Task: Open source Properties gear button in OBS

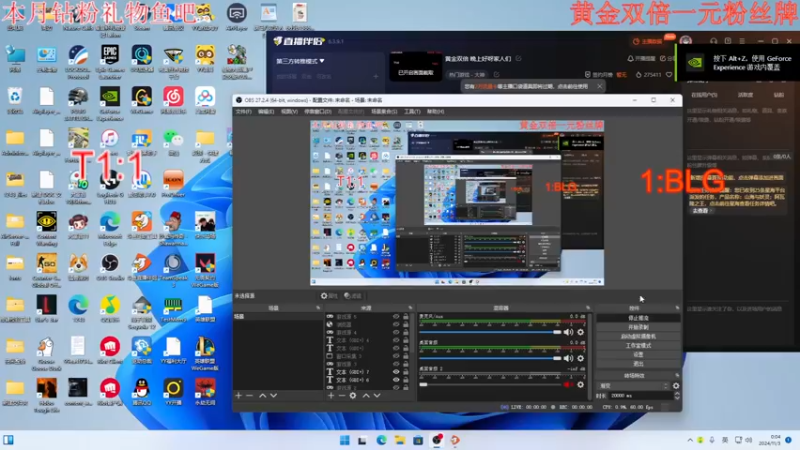Action: pyautogui.click(x=329, y=296)
